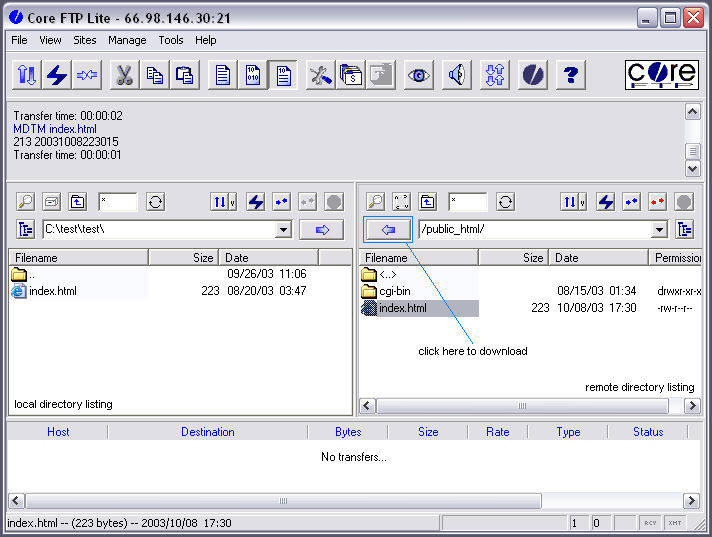
Task: Click the wrench and tools settings icon
Action: (320, 75)
